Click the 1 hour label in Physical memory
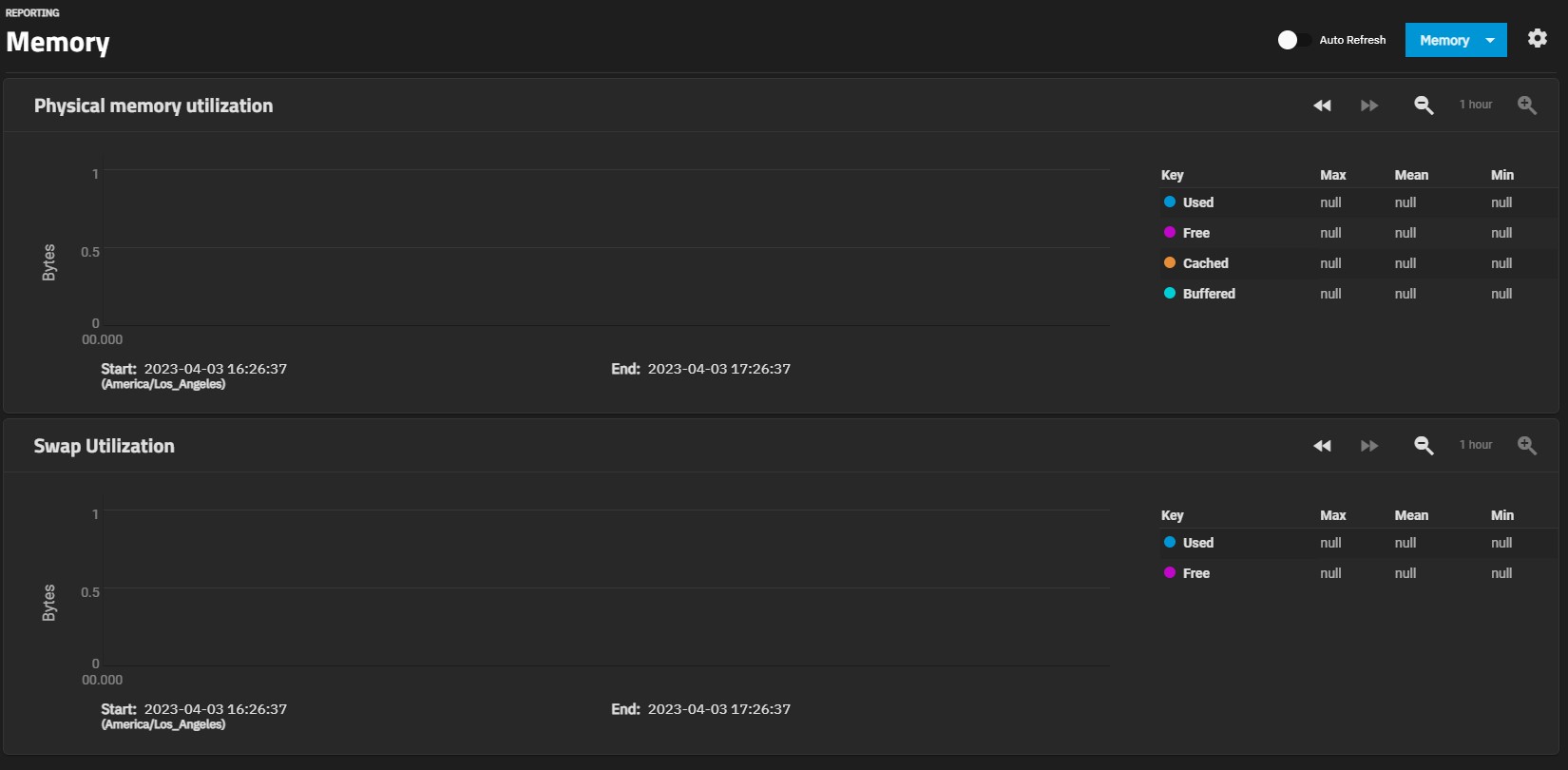The width and height of the screenshot is (1568, 770). (1476, 105)
